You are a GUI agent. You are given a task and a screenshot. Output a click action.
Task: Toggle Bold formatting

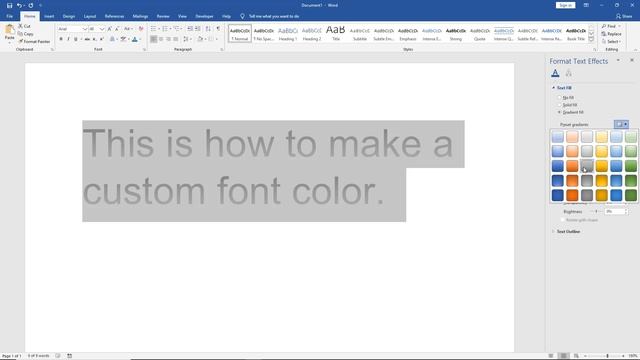(x=61, y=39)
